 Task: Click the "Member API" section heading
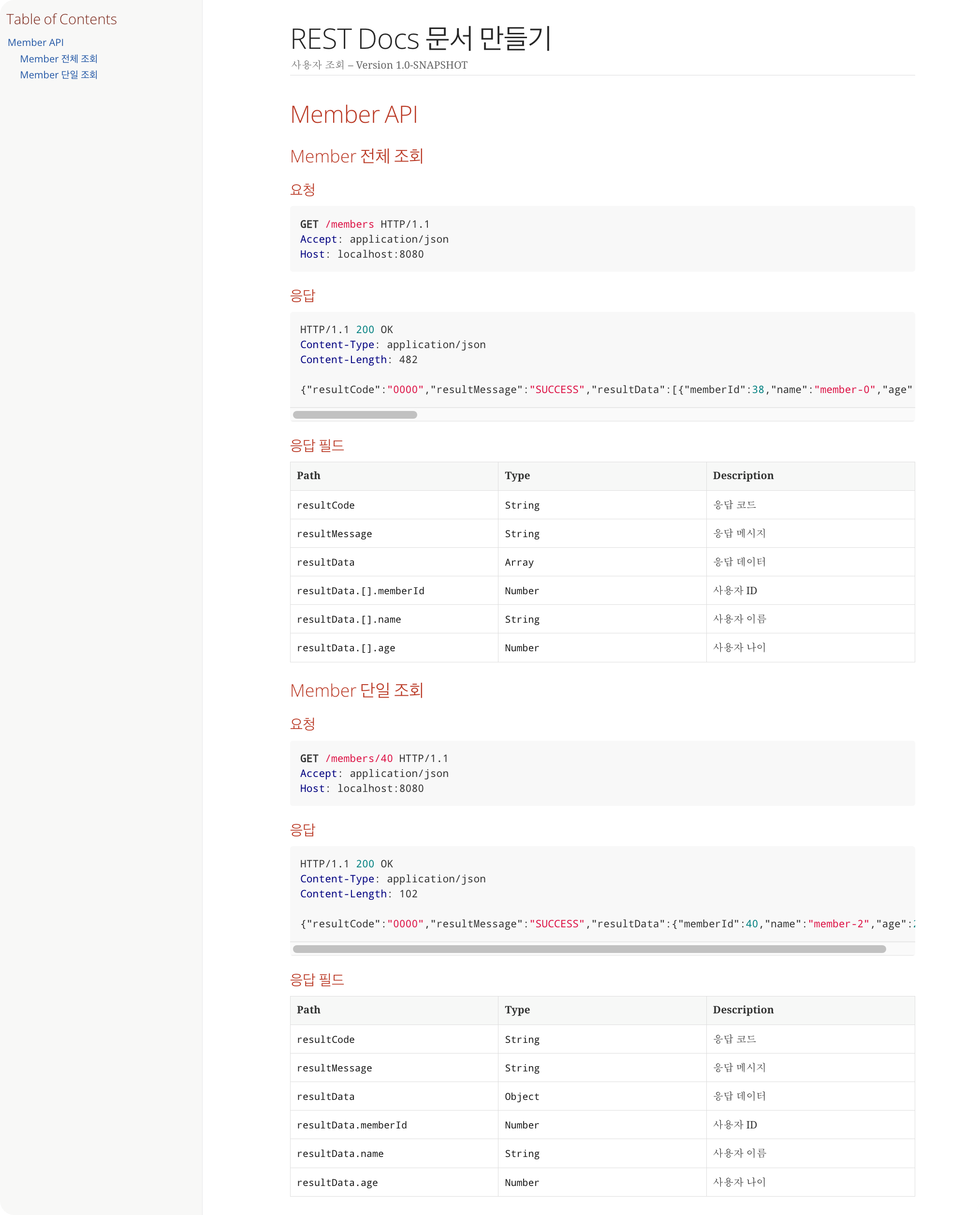tap(354, 115)
